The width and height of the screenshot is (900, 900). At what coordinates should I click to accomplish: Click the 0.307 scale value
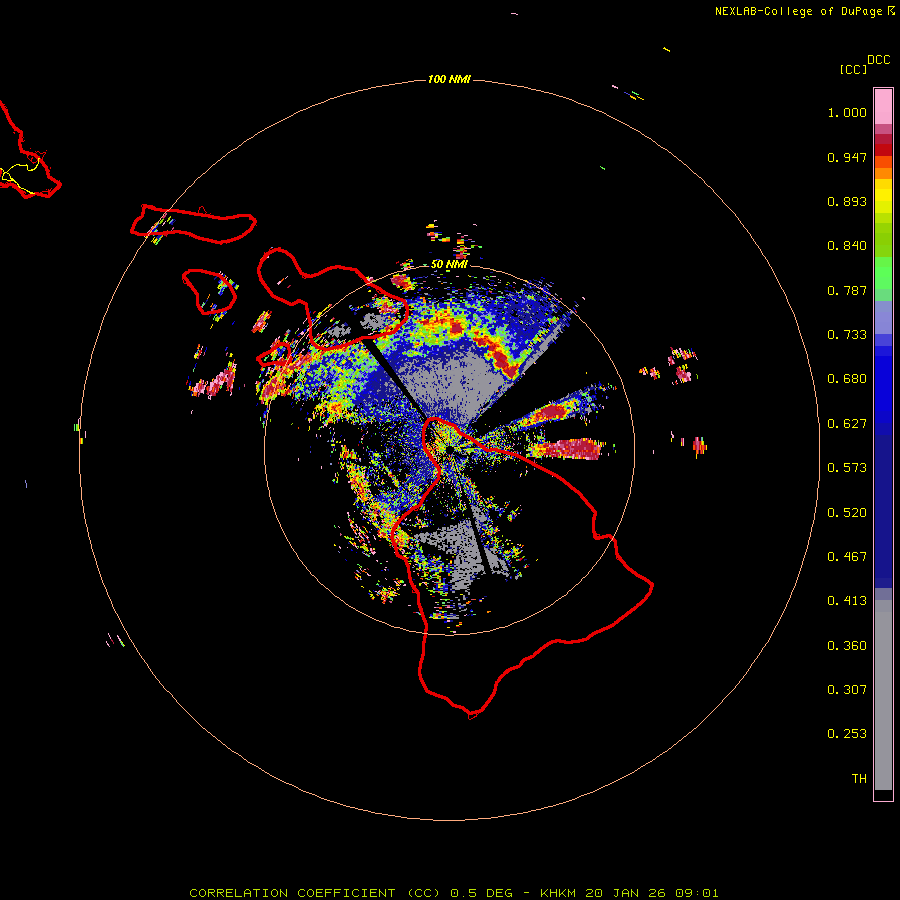(847, 690)
